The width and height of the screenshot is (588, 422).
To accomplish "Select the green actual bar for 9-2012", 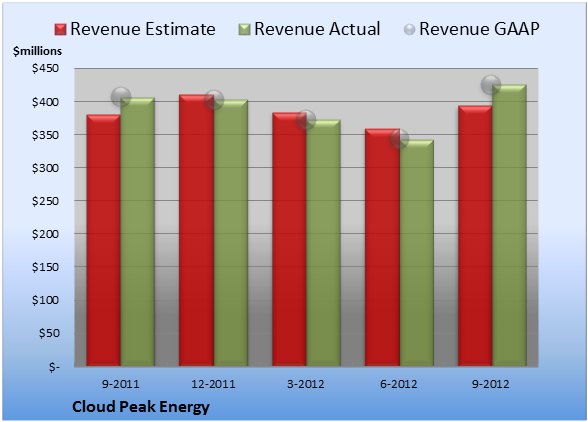I will click(x=509, y=225).
